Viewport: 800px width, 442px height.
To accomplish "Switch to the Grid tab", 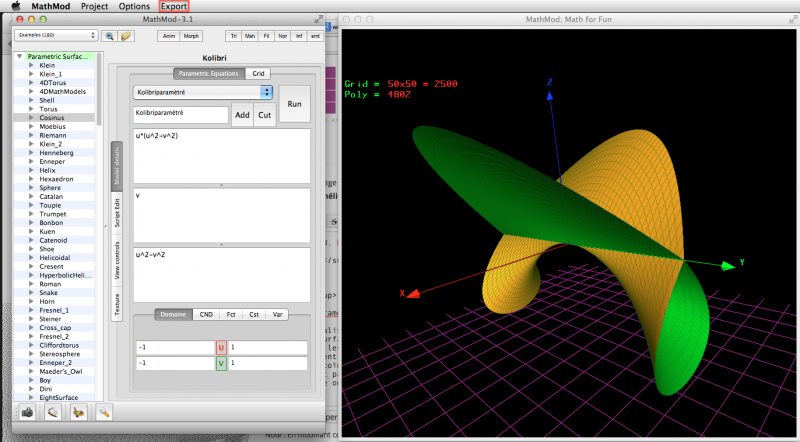I will [258, 73].
